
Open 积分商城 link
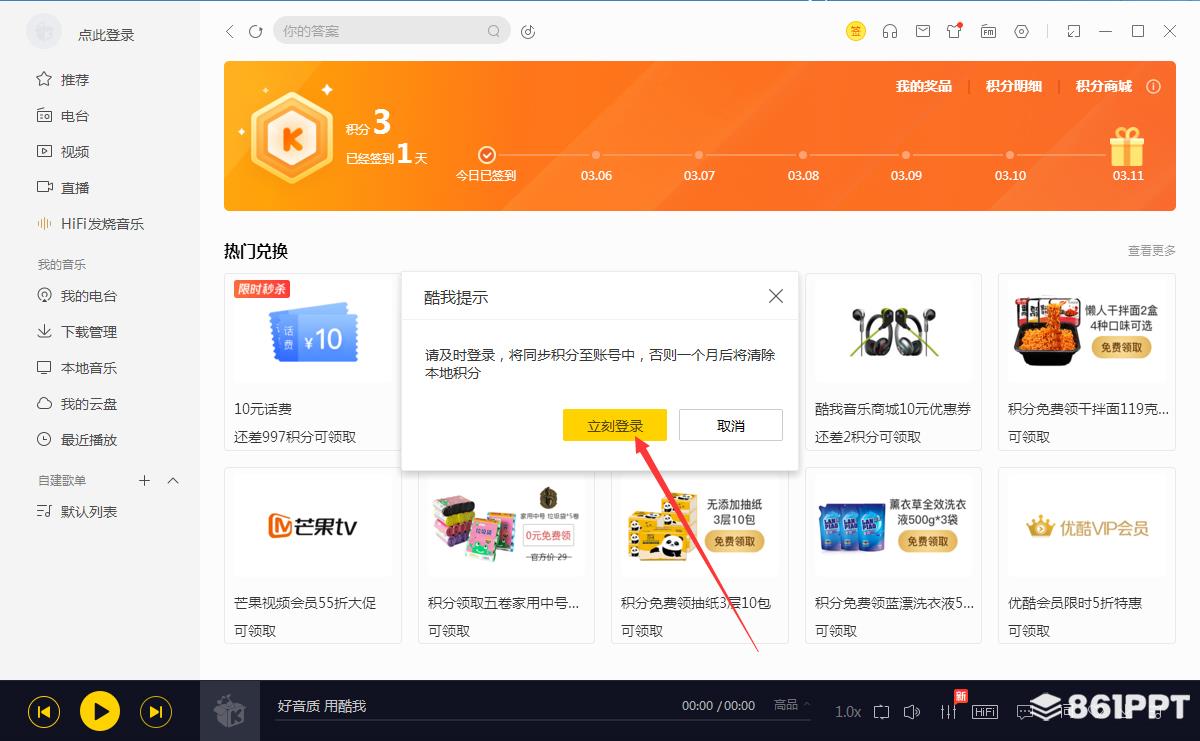1104,86
